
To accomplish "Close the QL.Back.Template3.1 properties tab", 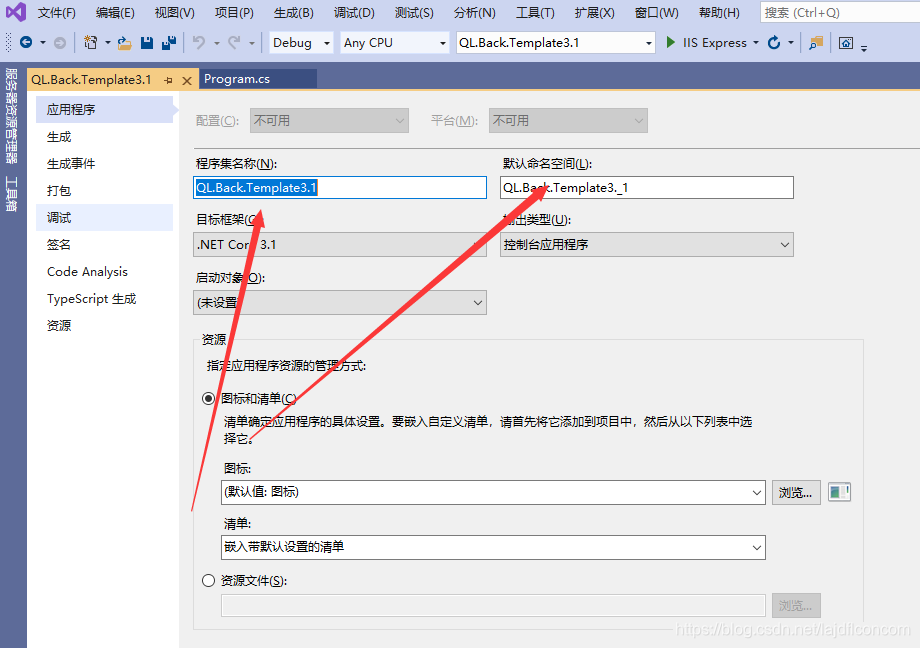I will [187, 80].
